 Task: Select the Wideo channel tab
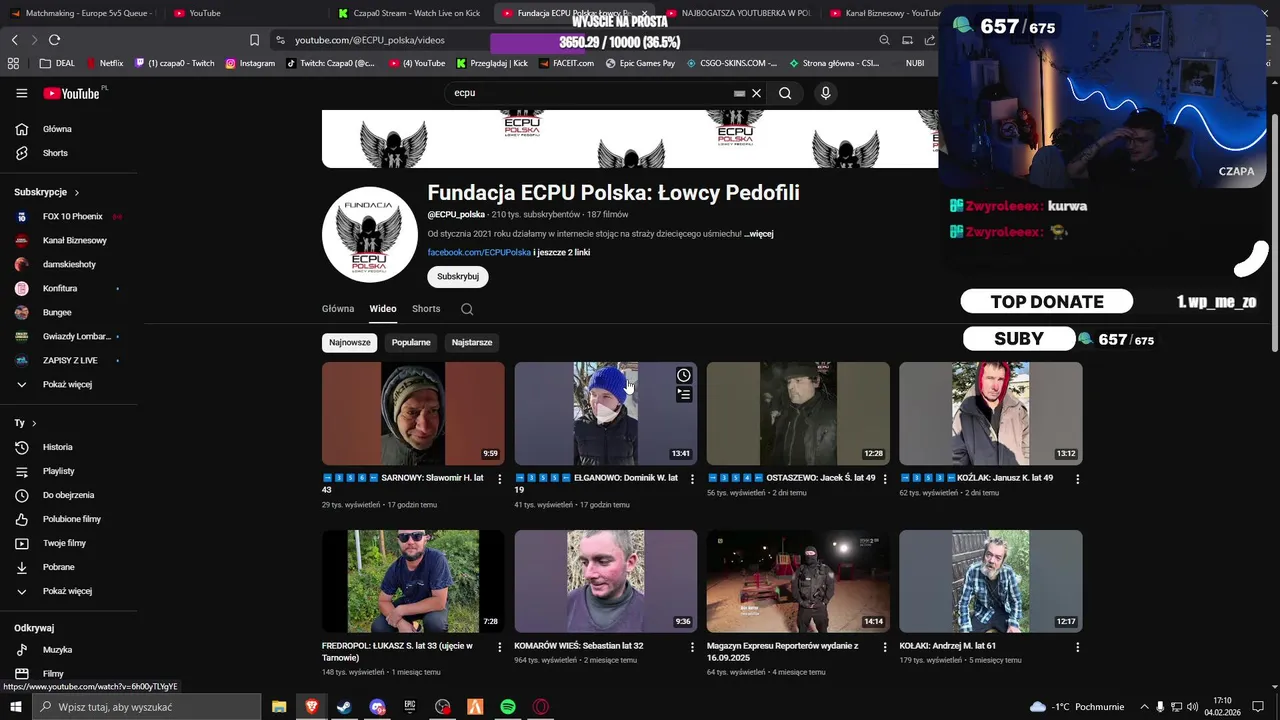(383, 309)
